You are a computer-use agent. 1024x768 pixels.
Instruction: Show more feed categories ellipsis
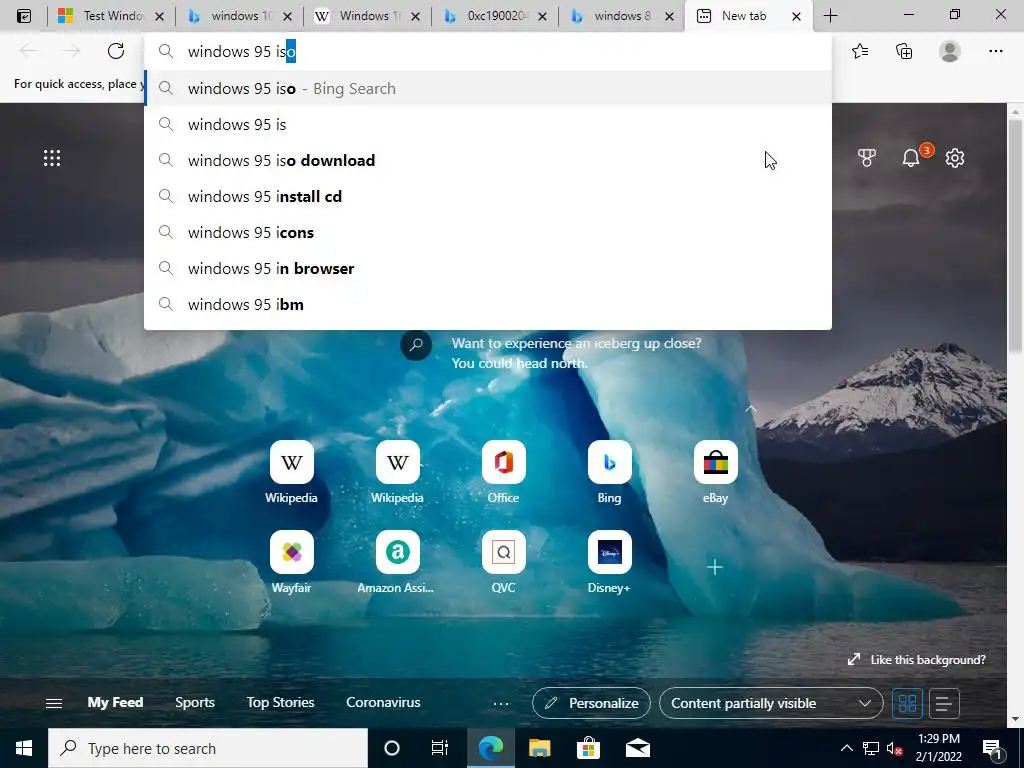coord(501,703)
